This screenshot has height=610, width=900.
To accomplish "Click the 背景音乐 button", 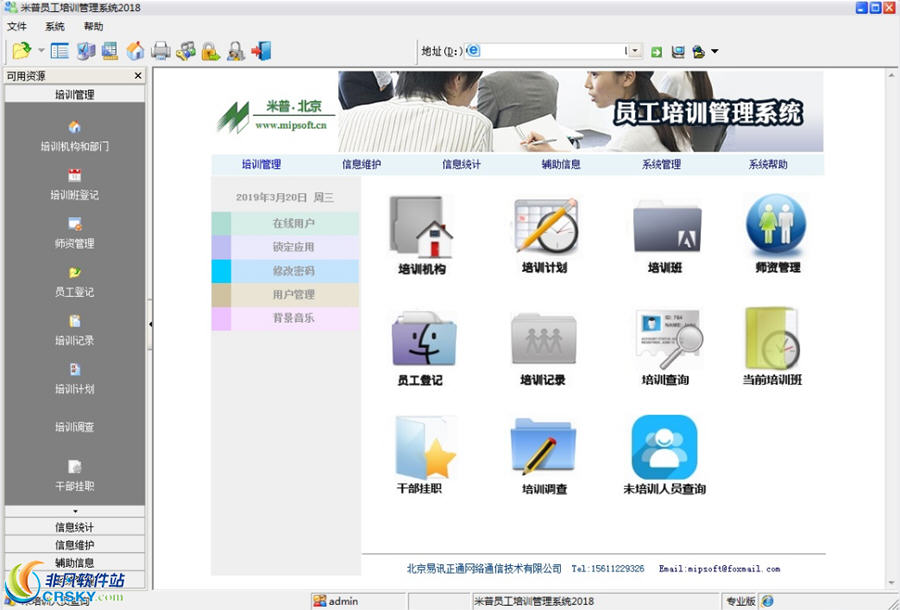I will tap(285, 318).
